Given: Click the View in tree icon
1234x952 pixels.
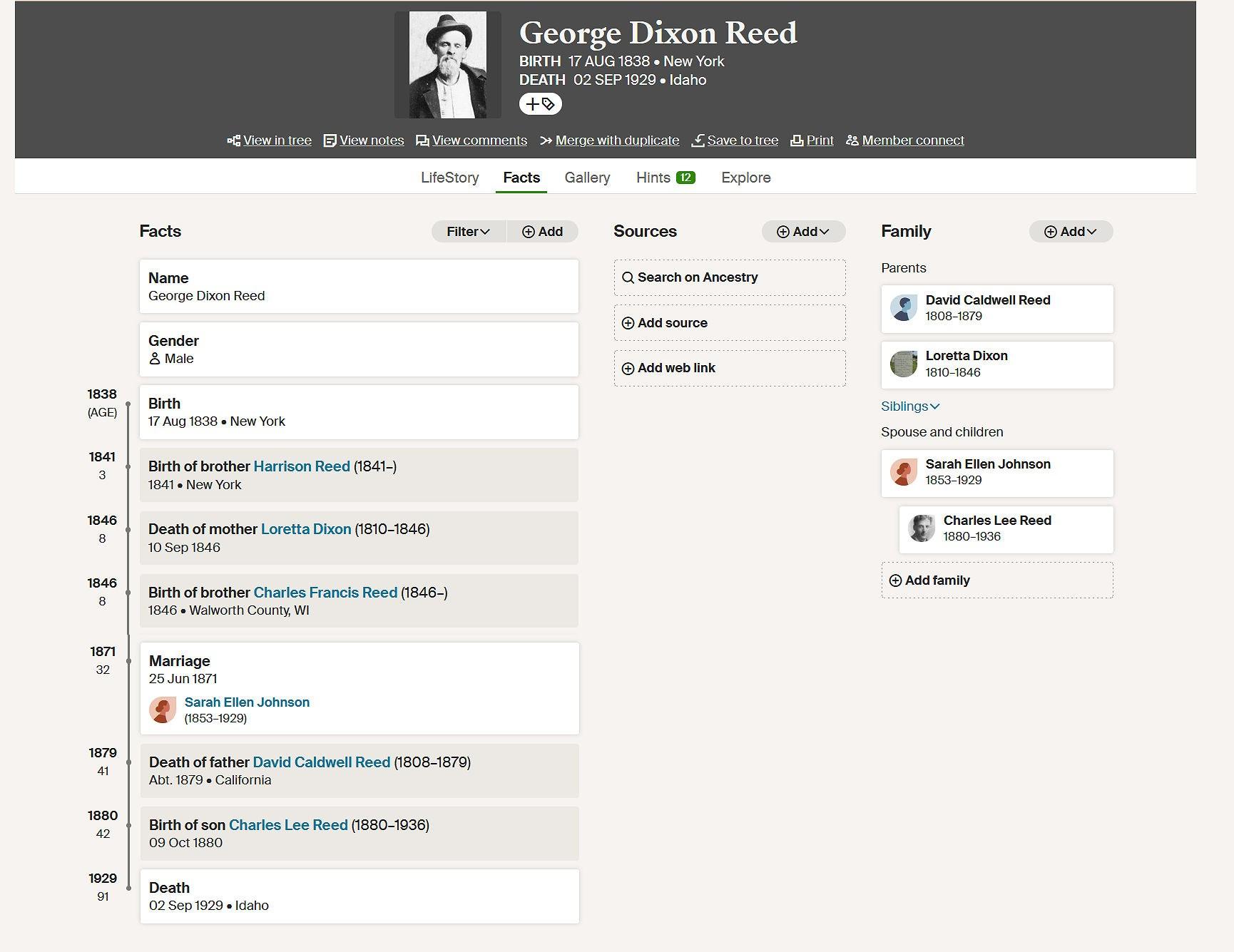Looking at the screenshot, I should click(233, 140).
